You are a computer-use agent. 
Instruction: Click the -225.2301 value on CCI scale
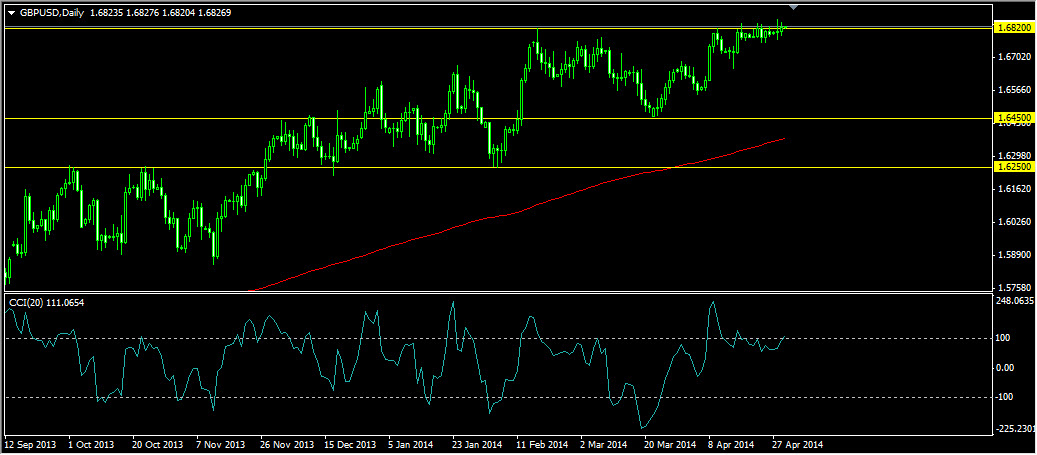point(1015,429)
